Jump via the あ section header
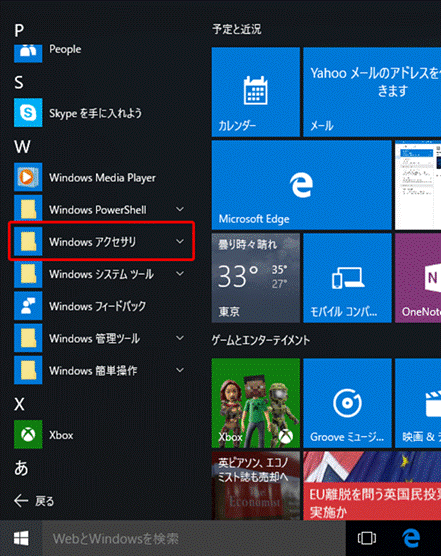The image size is (441, 556). (x=21, y=468)
